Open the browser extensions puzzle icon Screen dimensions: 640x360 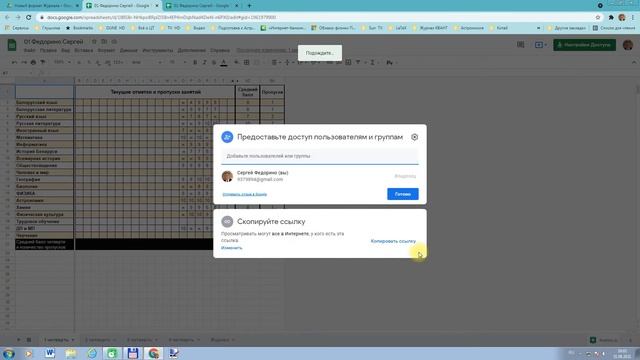click(x=611, y=17)
